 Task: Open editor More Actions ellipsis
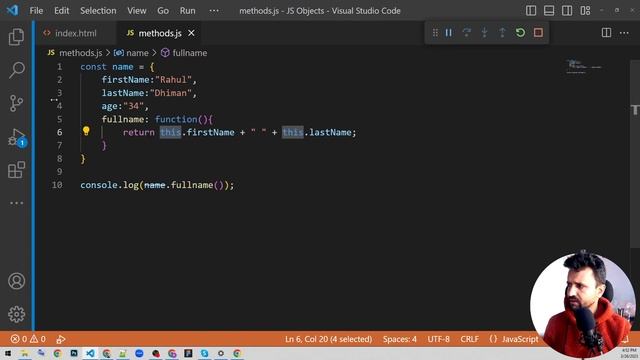click(x=624, y=33)
